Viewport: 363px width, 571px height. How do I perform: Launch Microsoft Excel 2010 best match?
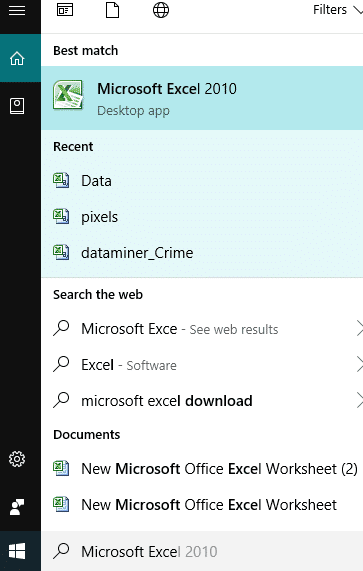pos(202,98)
